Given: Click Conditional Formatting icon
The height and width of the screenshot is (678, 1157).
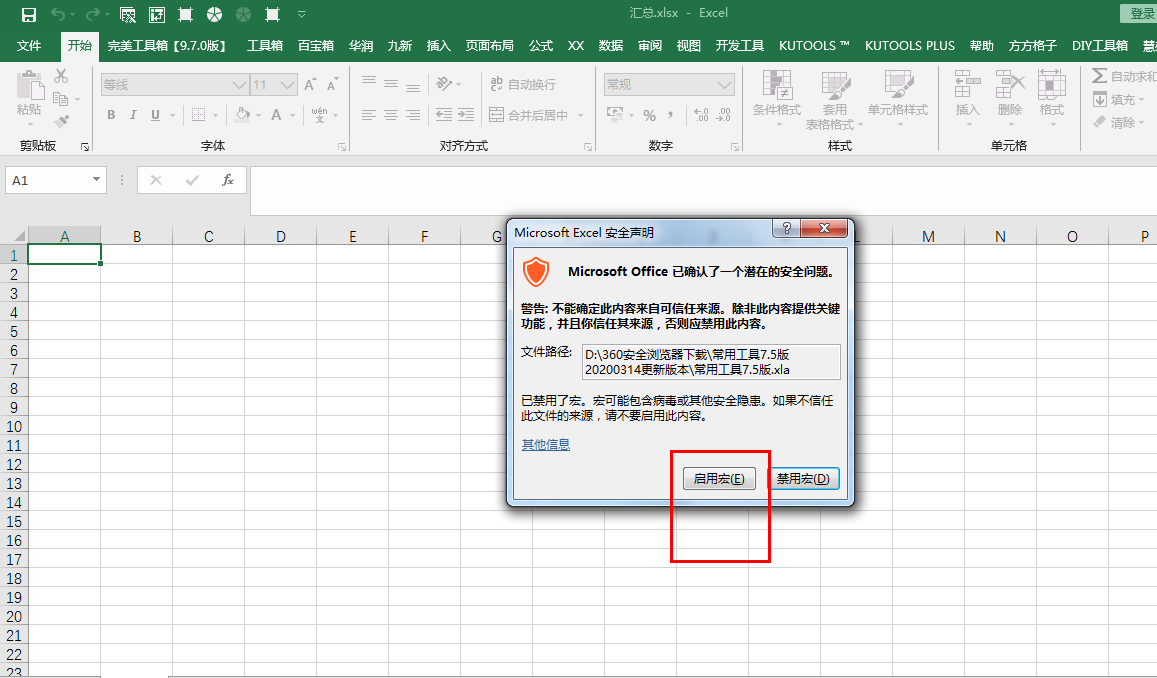Looking at the screenshot, I should click(777, 85).
